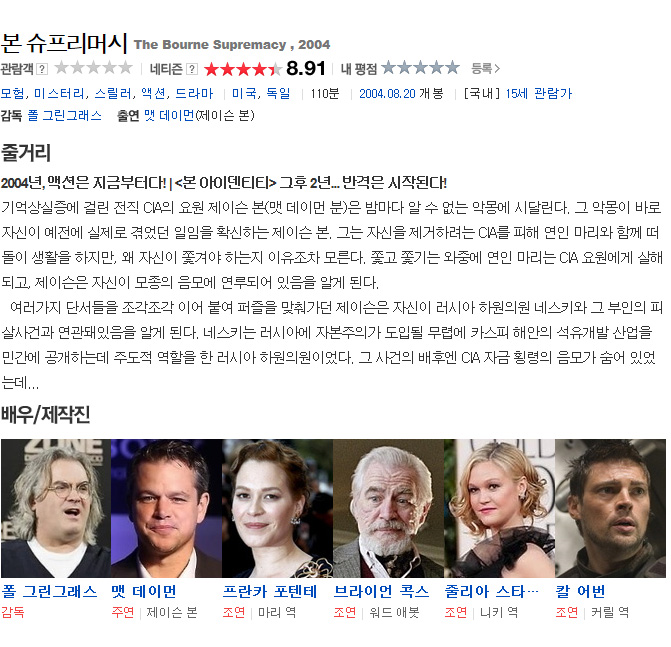The image size is (671, 647).
Task: Open the 프란카 포텐테 name link under the photo
Action: 270,591
